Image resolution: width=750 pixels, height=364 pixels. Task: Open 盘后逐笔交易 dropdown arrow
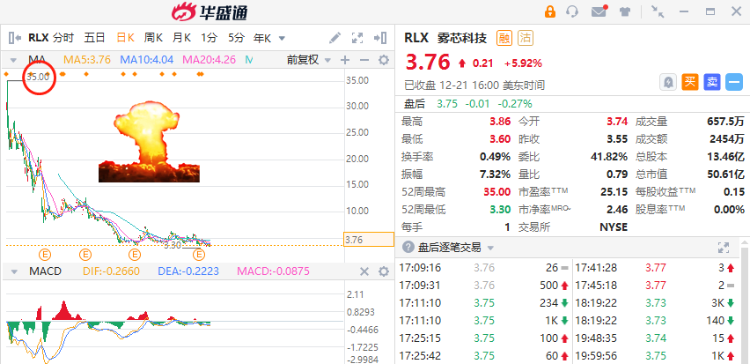point(490,248)
